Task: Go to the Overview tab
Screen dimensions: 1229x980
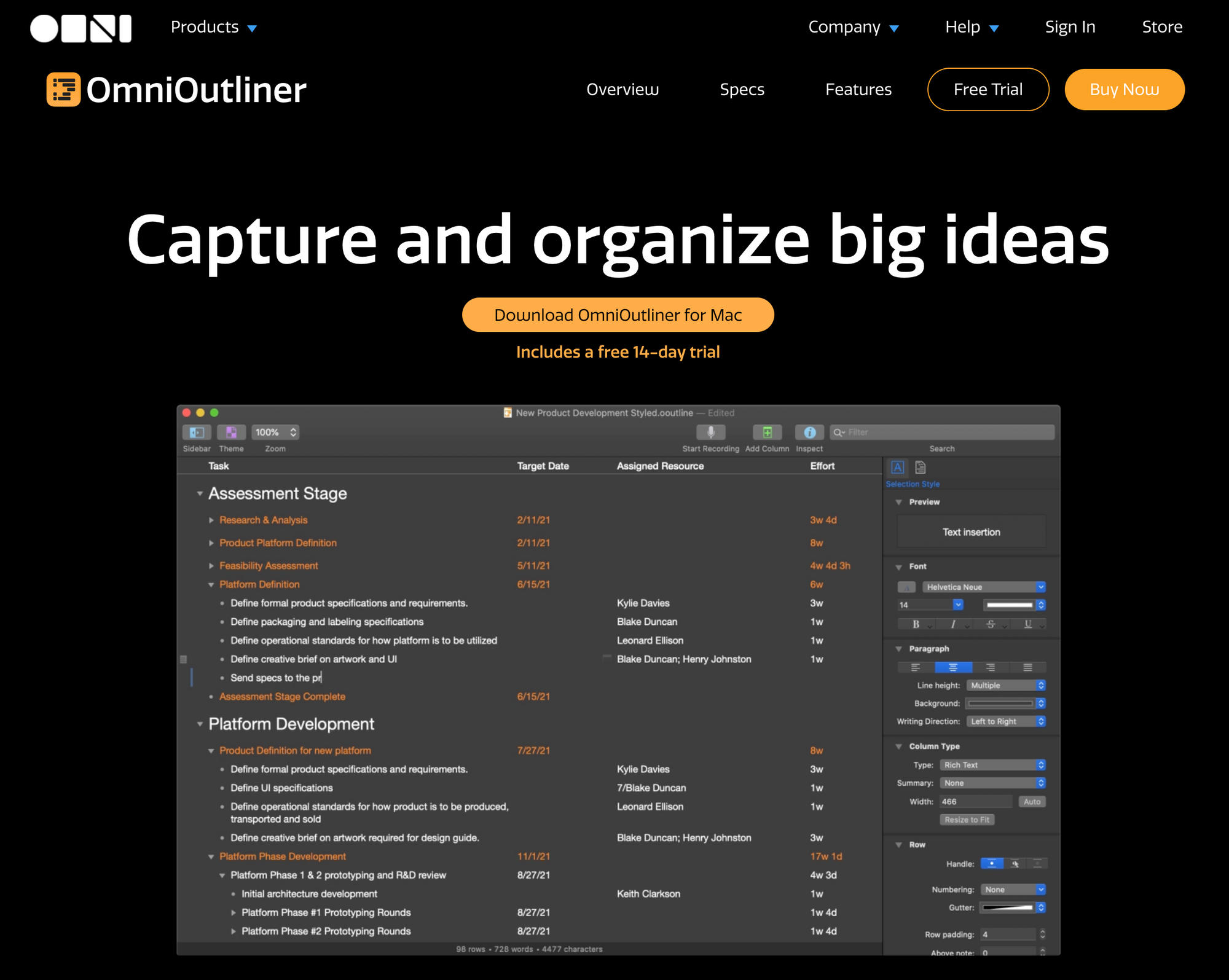Action: pyautogui.click(x=622, y=90)
